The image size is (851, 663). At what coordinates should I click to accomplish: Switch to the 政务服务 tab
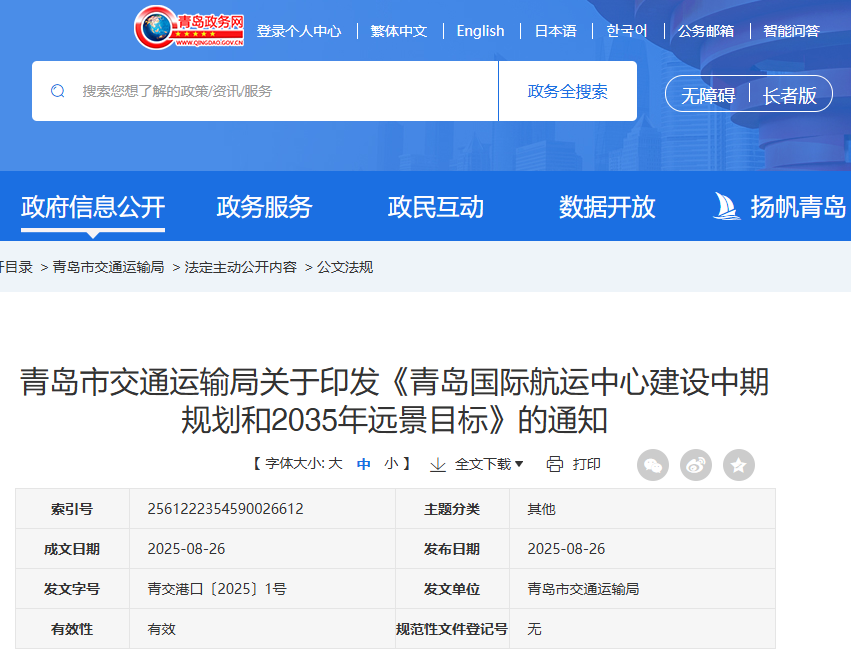[x=264, y=207]
